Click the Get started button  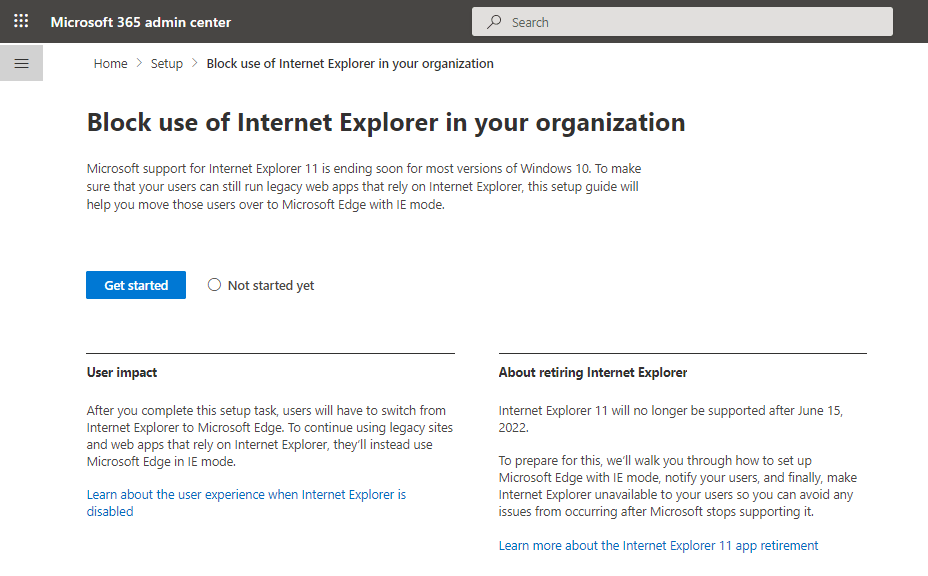coord(136,285)
